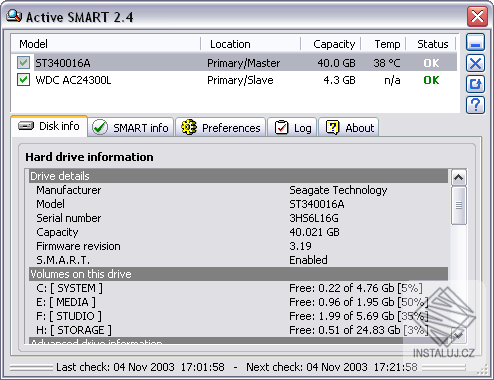Click the Seagate Technology manufacturer value

pos(338,190)
